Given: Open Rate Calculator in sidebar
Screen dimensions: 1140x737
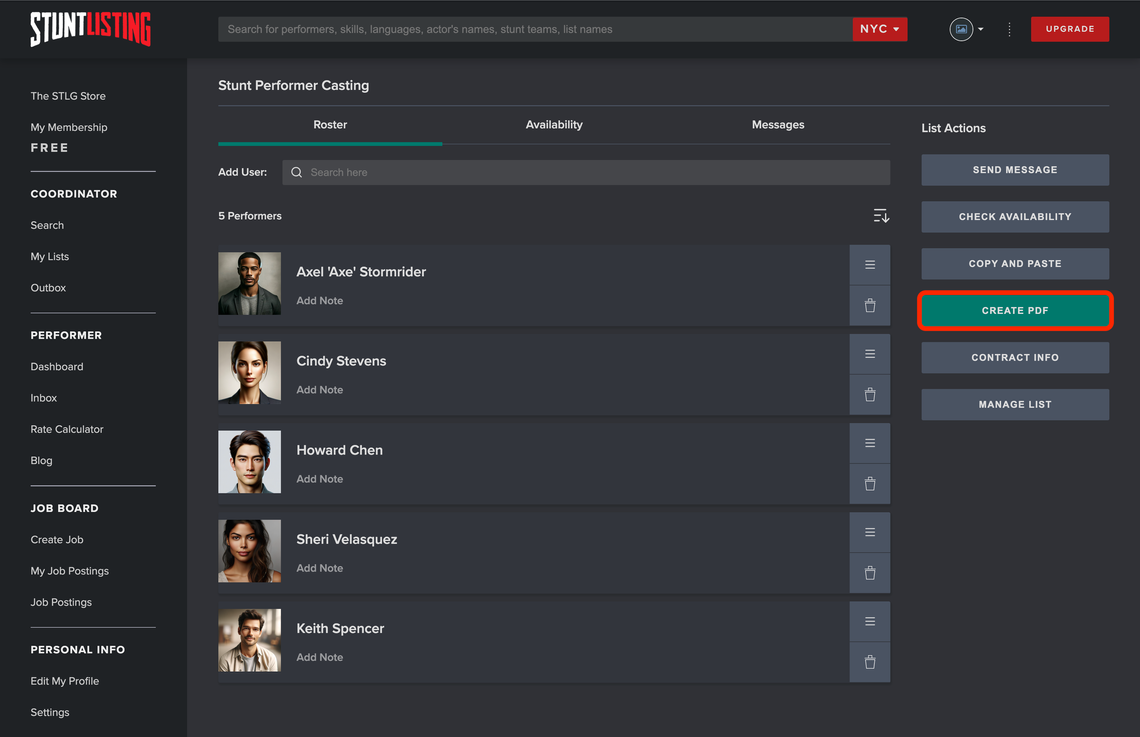Looking at the screenshot, I should (67, 429).
